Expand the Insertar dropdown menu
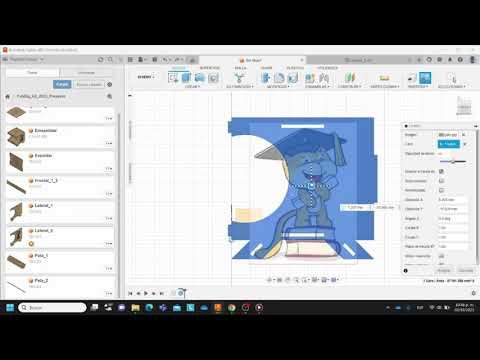This screenshot has width=480, height=360. pyautogui.click(x=418, y=87)
